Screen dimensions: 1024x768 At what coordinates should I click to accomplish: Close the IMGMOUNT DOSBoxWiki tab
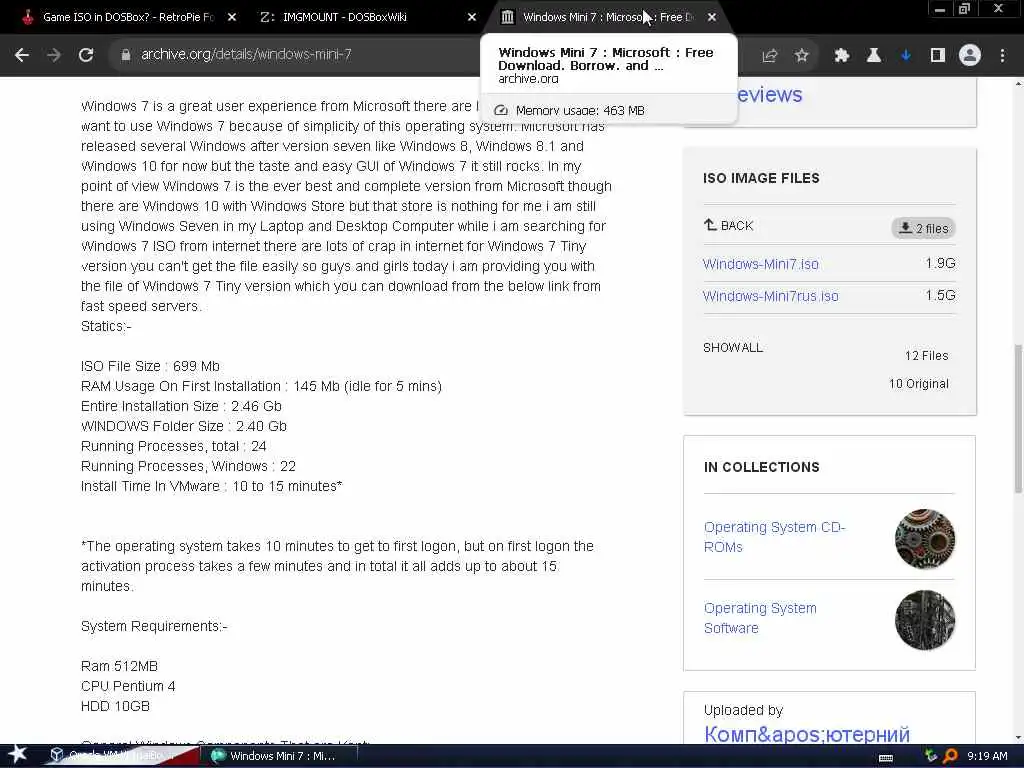472,18
